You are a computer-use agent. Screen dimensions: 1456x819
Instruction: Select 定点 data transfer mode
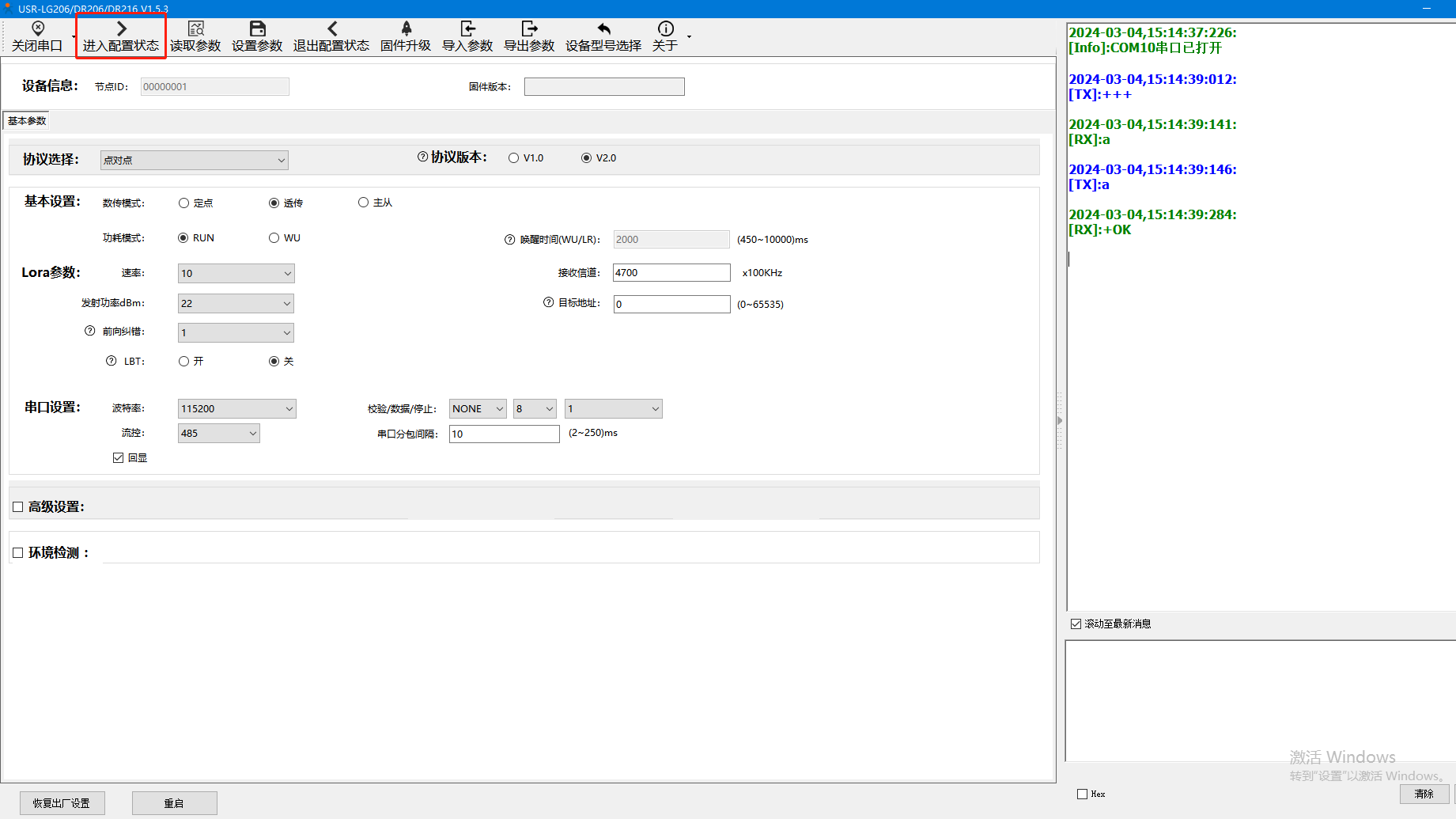coord(184,203)
